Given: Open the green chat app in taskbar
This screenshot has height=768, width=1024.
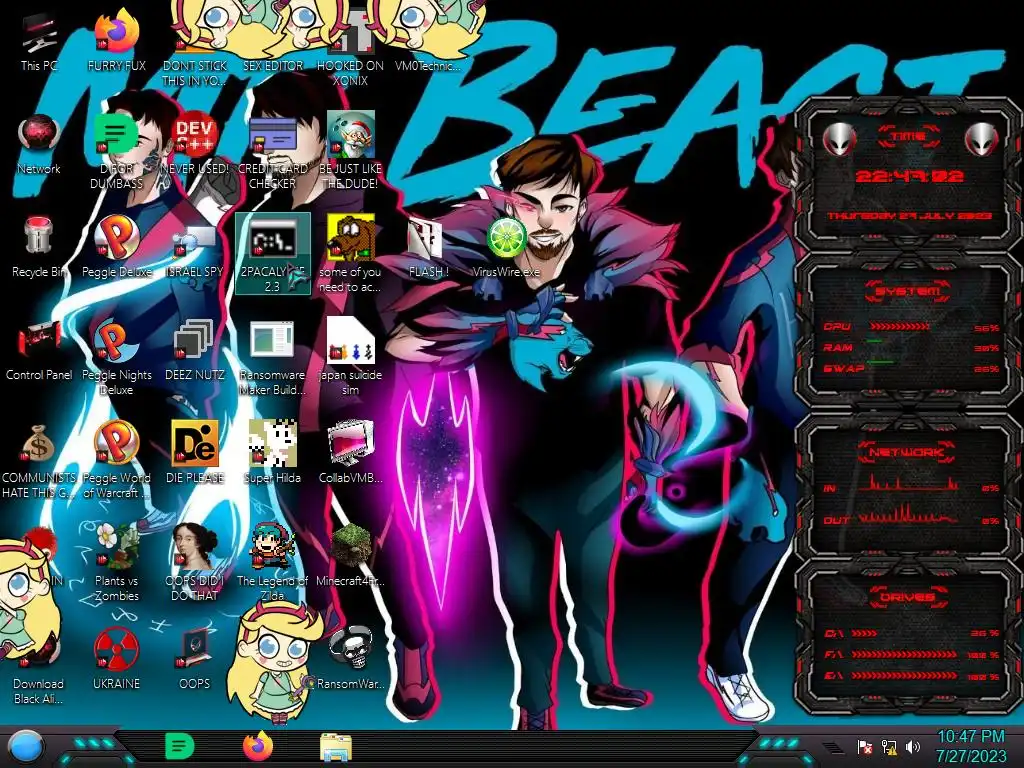Looking at the screenshot, I should (180, 746).
